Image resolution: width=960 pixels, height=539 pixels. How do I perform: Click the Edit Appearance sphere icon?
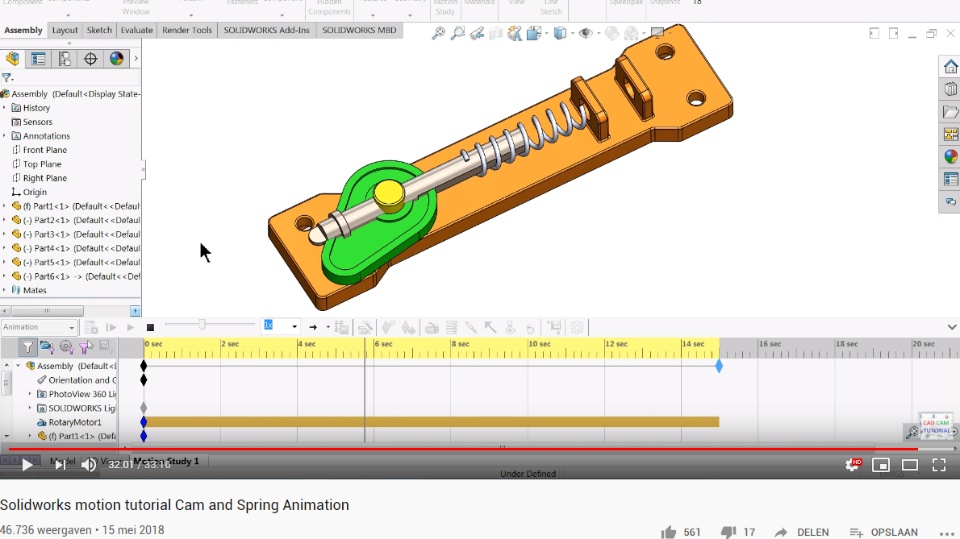coord(612,34)
